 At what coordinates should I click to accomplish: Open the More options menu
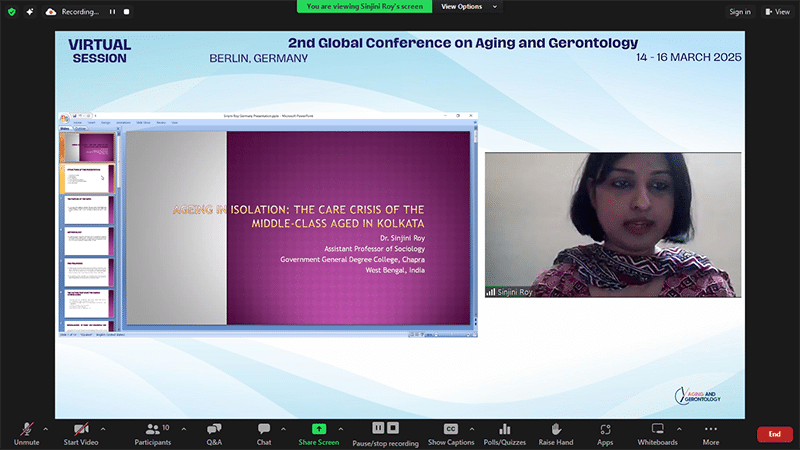point(711,431)
